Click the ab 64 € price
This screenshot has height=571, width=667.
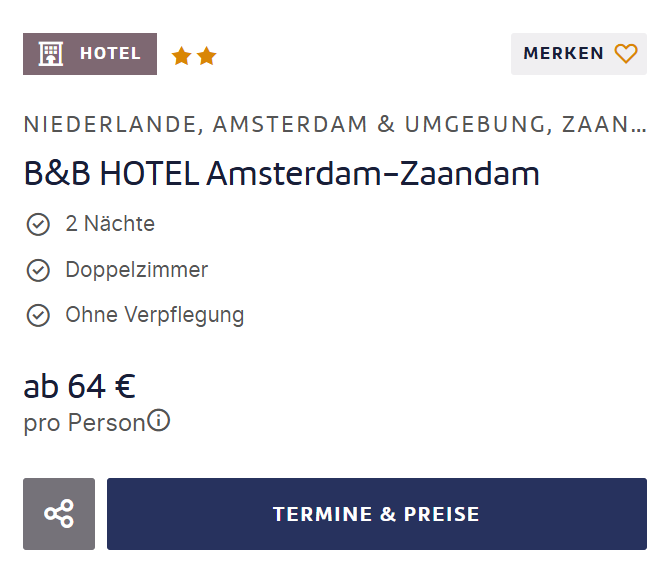point(80,386)
